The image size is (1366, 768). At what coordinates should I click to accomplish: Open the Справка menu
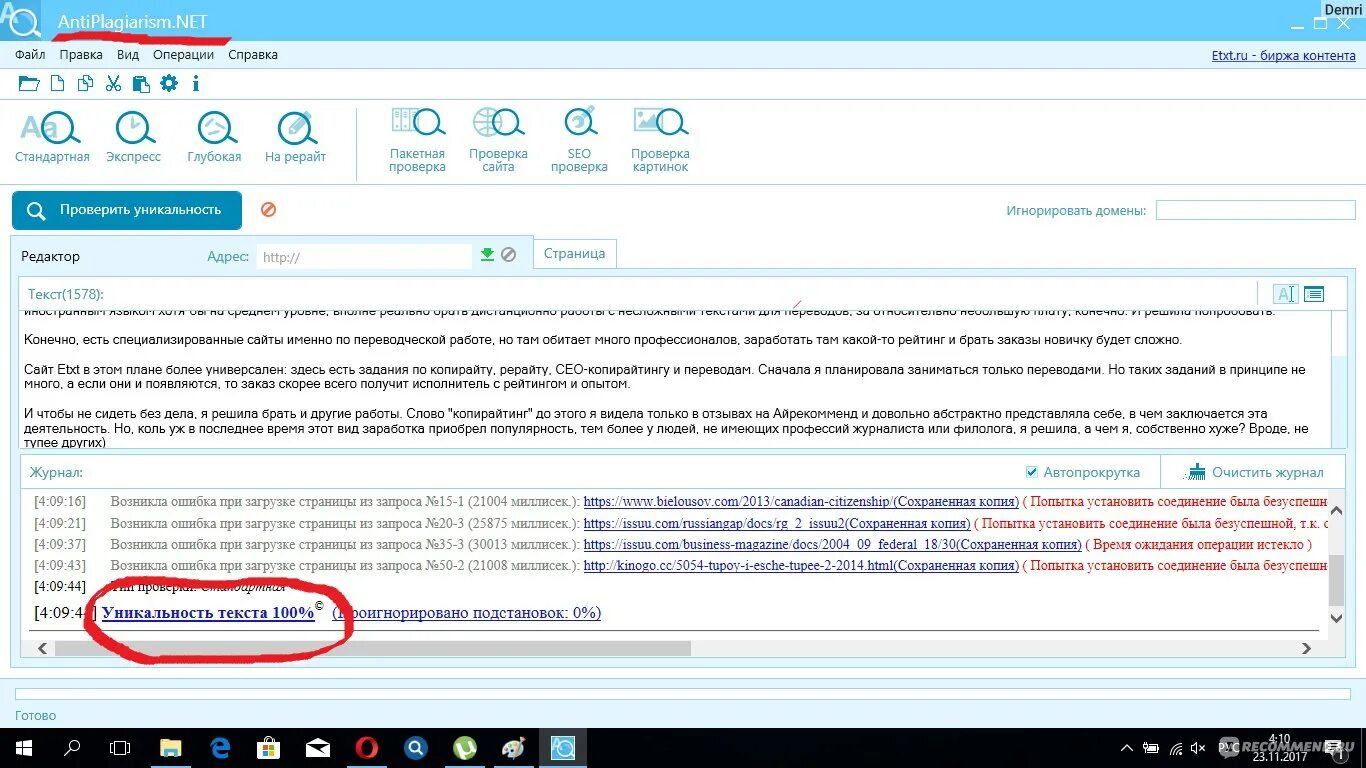click(x=253, y=55)
